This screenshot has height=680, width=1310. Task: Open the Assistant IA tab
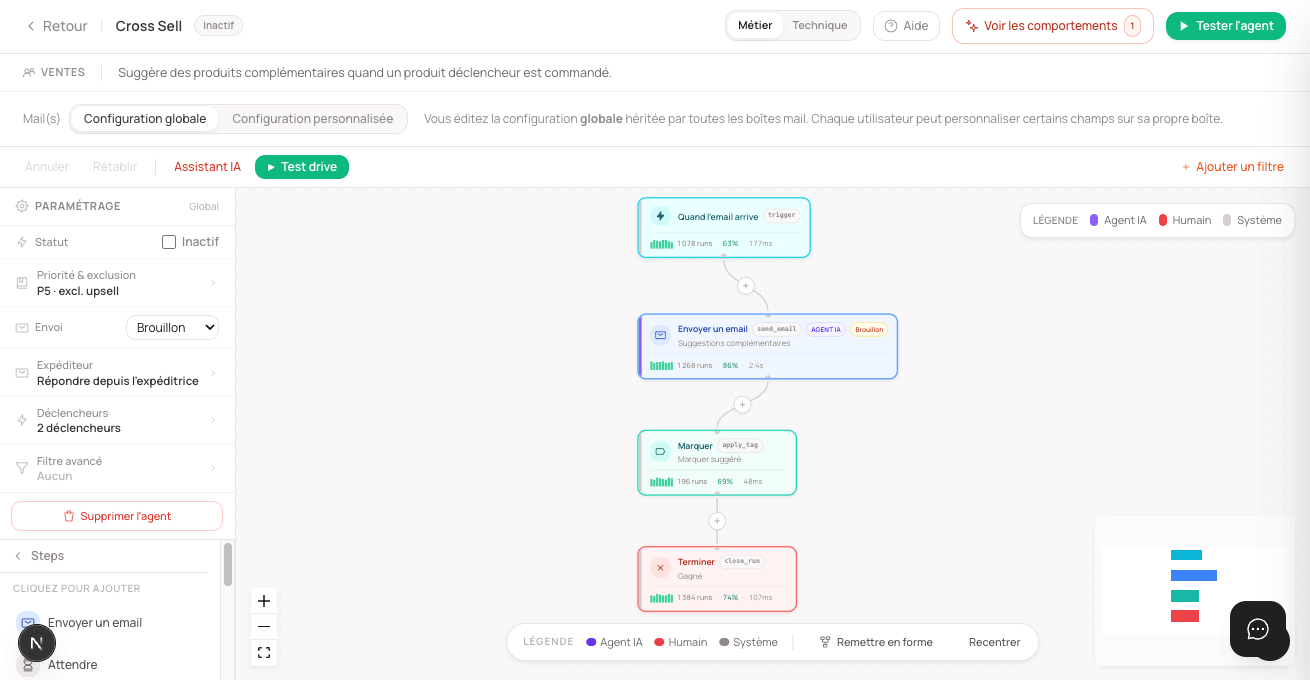[207, 167]
